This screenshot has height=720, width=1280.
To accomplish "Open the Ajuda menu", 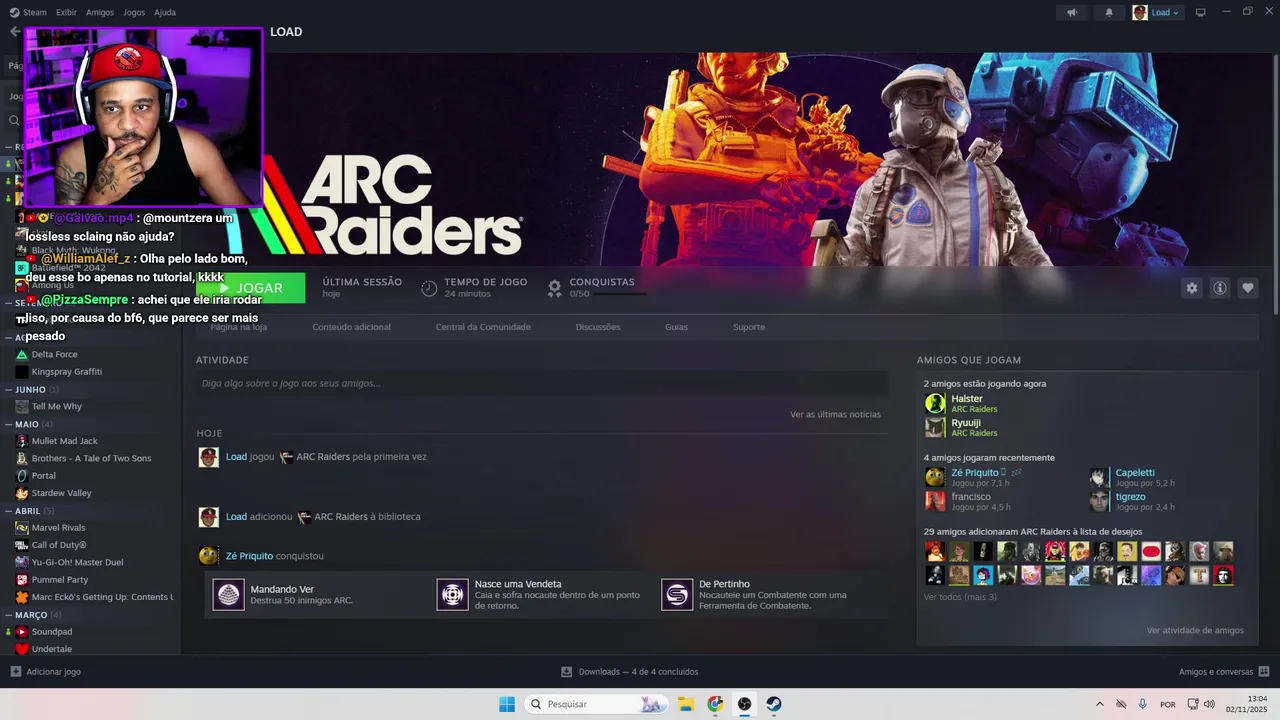I will (x=165, y=13).
